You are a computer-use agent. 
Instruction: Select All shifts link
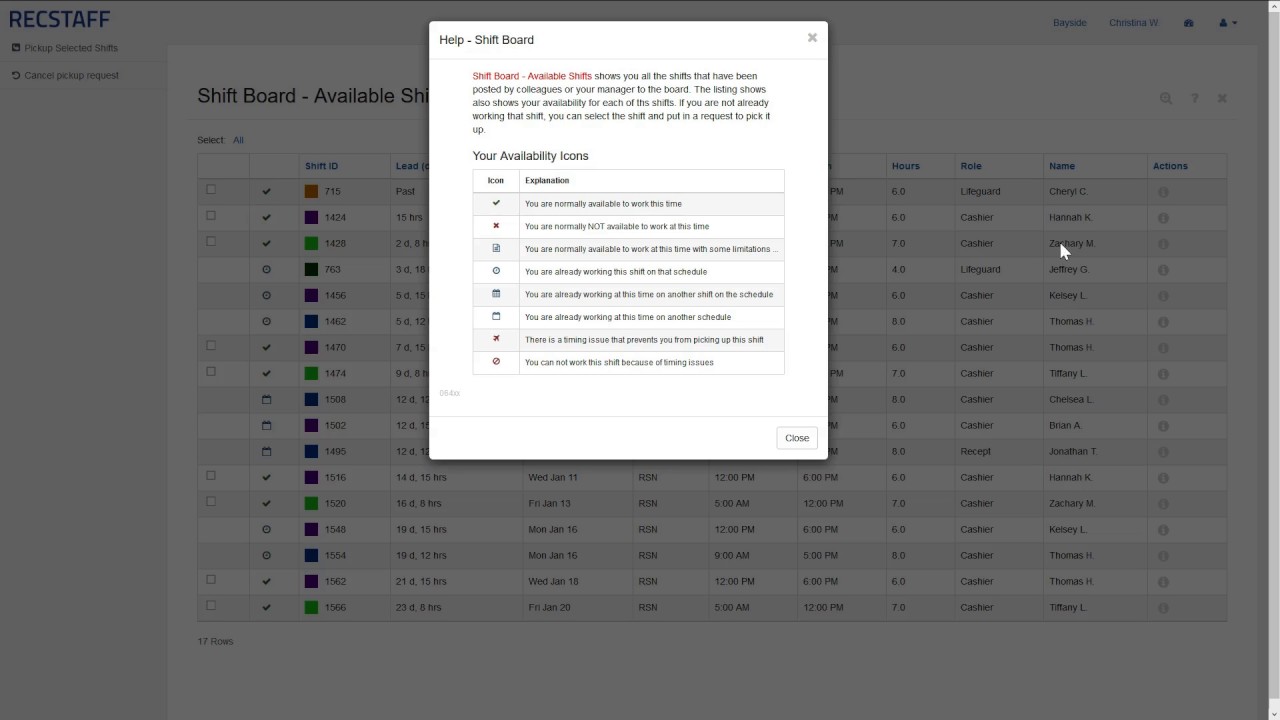(x=238, y=140)
